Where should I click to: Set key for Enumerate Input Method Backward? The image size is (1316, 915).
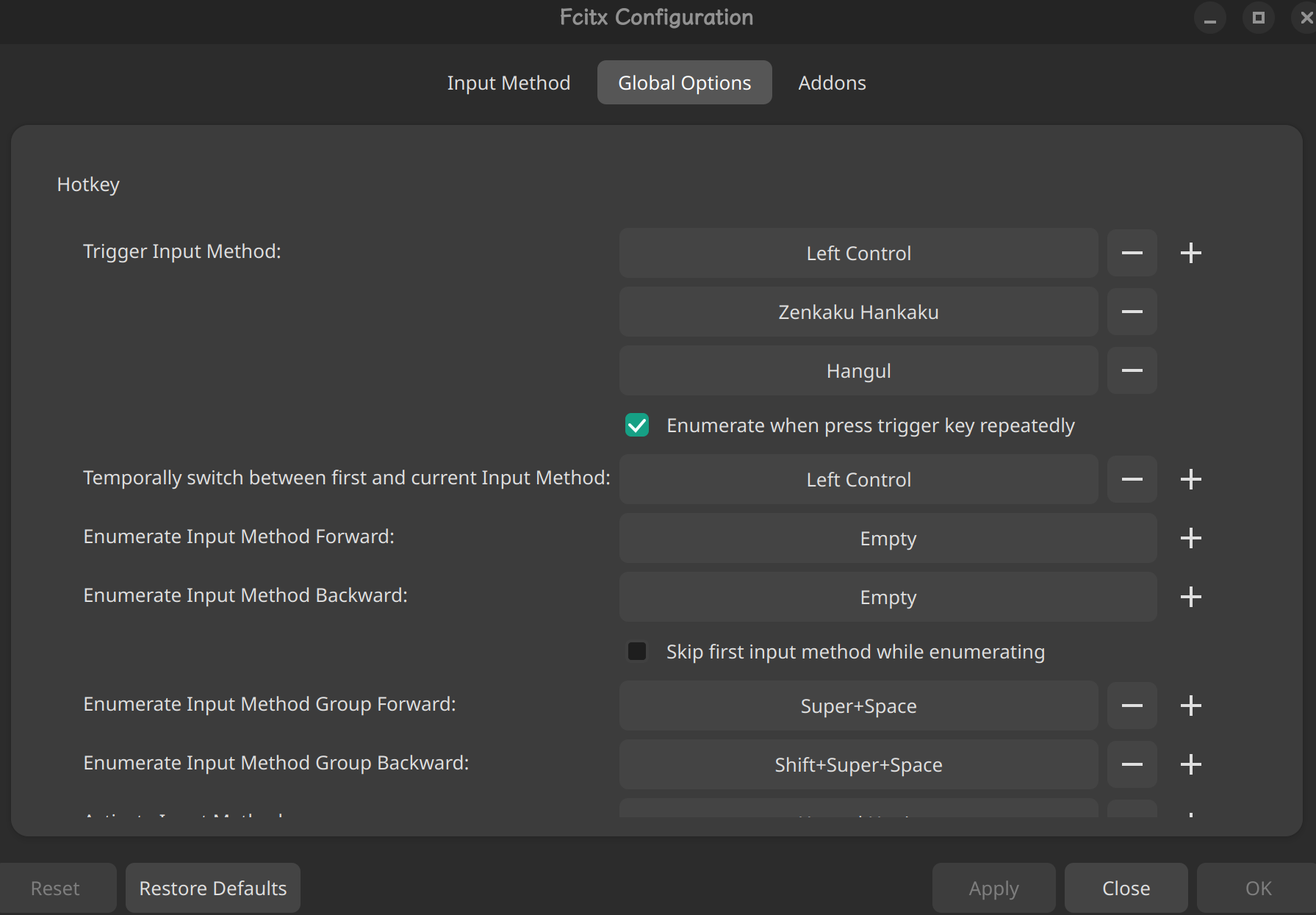(888, 597)
